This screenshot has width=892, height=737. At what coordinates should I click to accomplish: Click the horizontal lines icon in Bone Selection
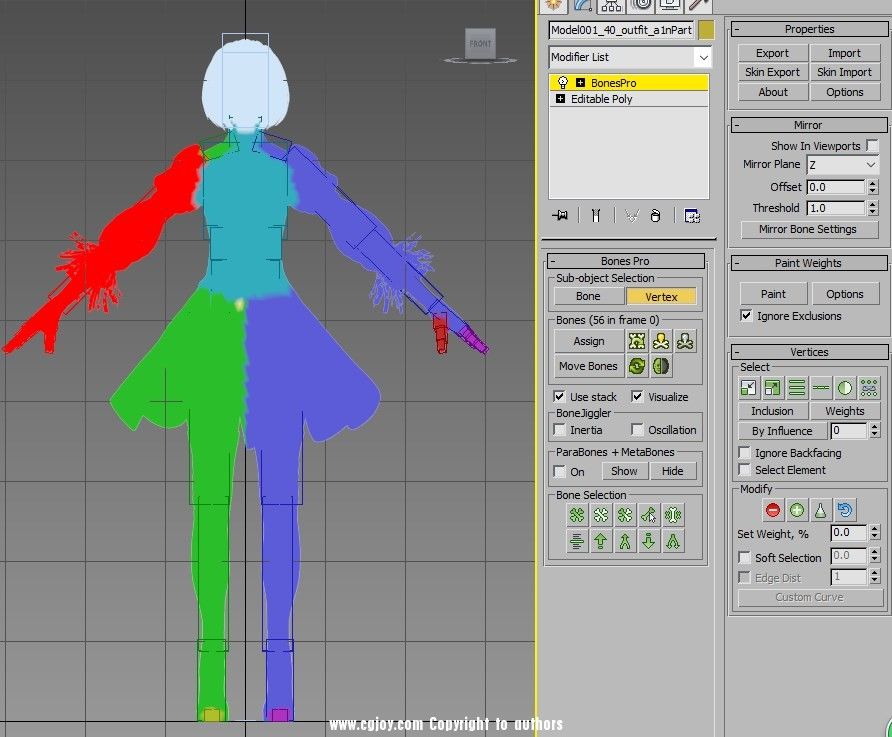click(x=577, y=541)
